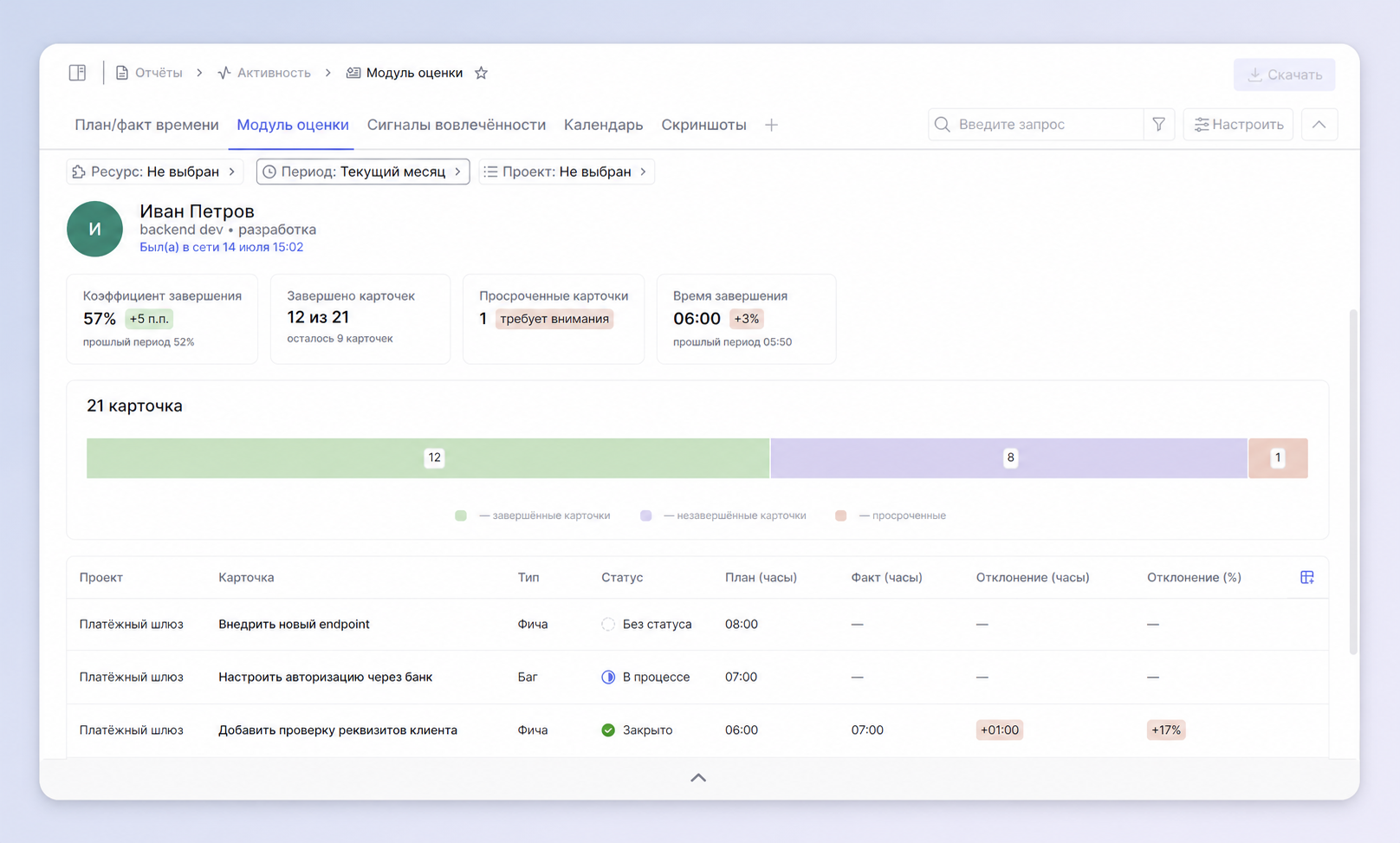Click Иван Петров avatar
This screenshot has height=843, width=1400.
(x=95, y=229)
